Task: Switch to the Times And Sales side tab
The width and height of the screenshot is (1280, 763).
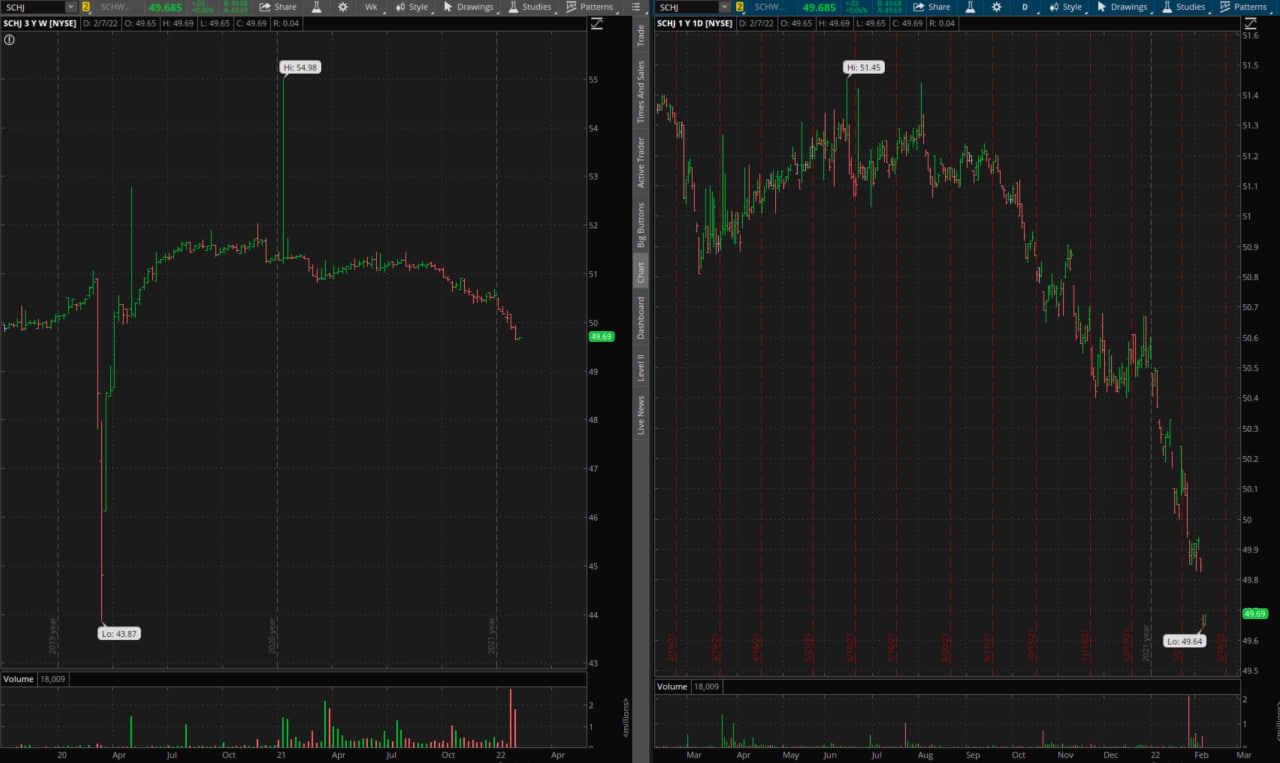Action: click(x=641, y=92)
